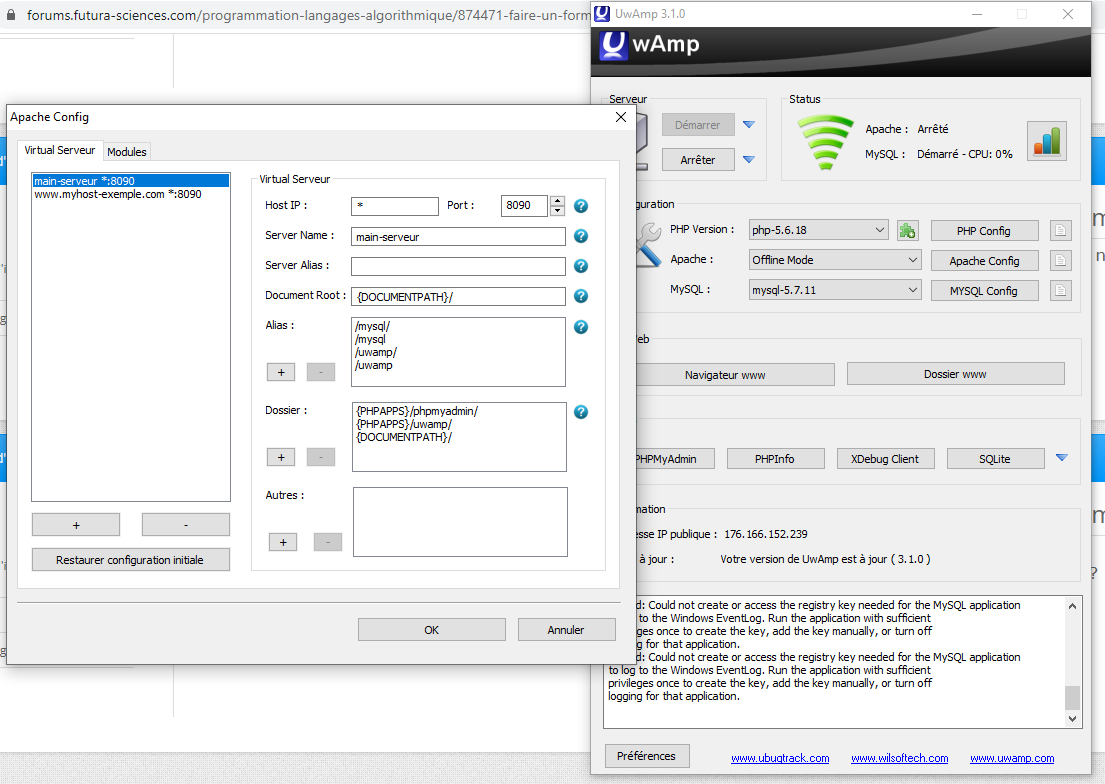
Task: Open help for Server Alias field
Action: [x=581, y=266]
